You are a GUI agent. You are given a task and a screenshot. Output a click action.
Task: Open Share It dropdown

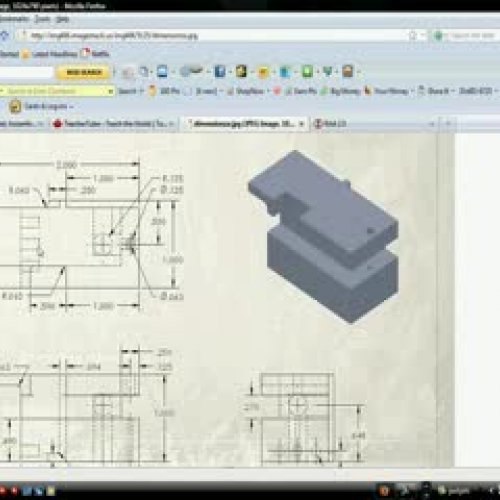(x=436, y=91)
